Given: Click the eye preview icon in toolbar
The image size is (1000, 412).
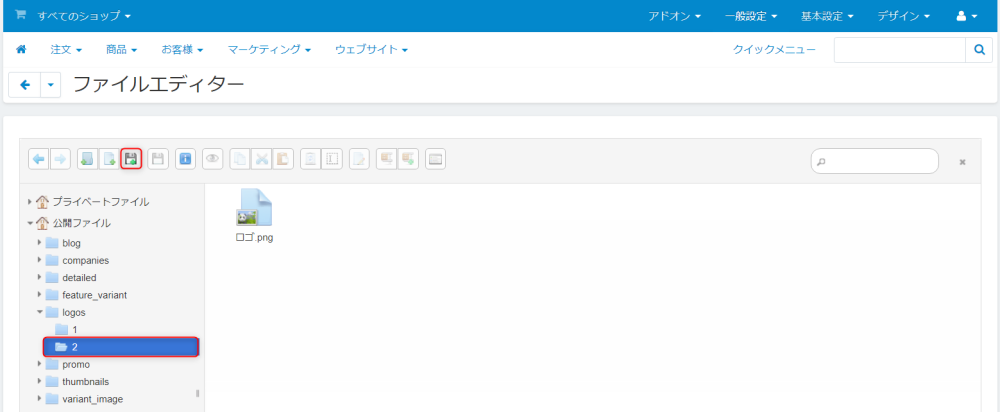Looking at the screenshot, I should [x=212, y=159].
